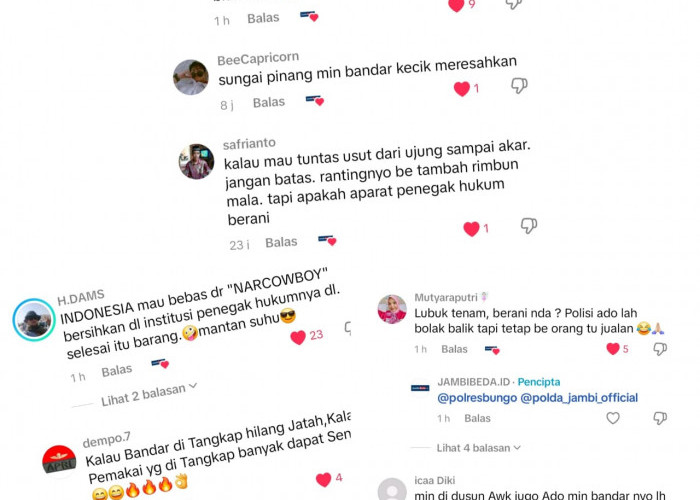
Task: Open the @polresbungo mention link
Action: click(x=477, y=398)
